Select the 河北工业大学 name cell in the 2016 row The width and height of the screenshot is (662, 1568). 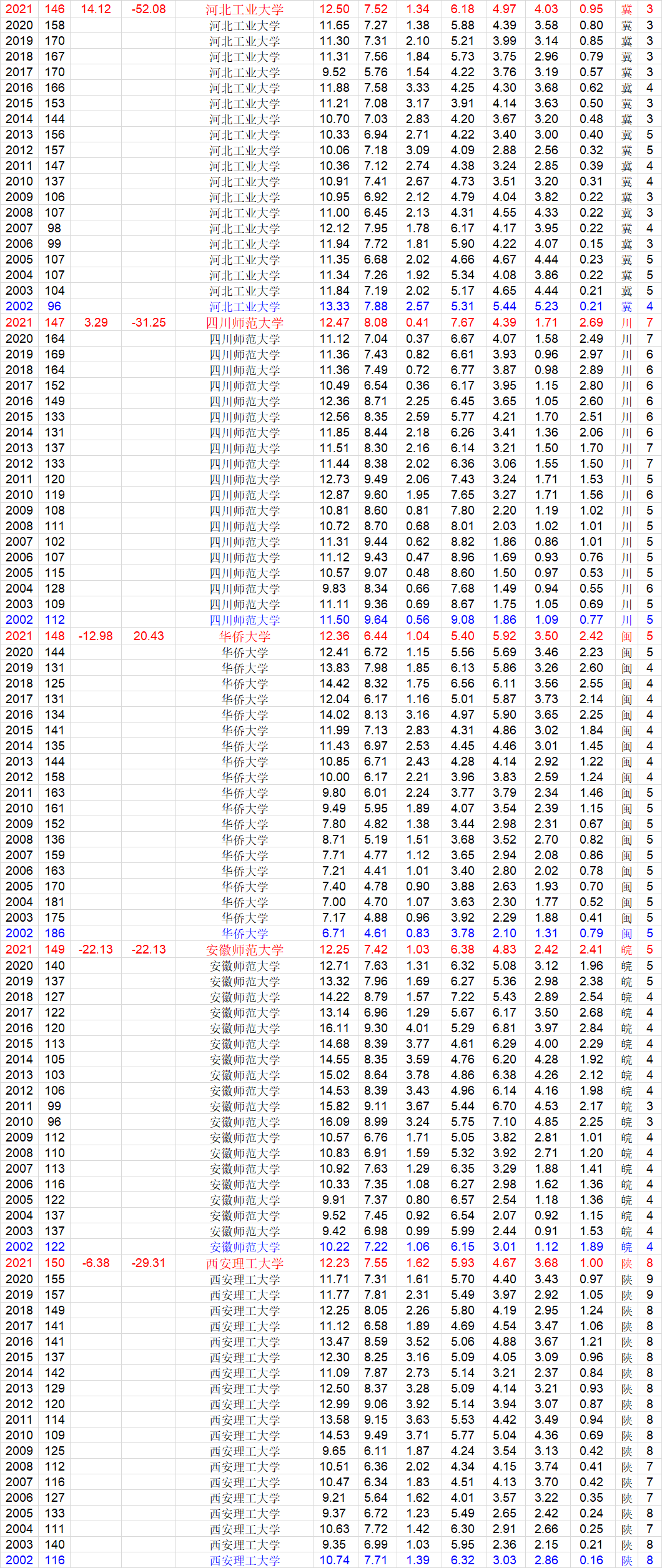(x=244, y=88)
